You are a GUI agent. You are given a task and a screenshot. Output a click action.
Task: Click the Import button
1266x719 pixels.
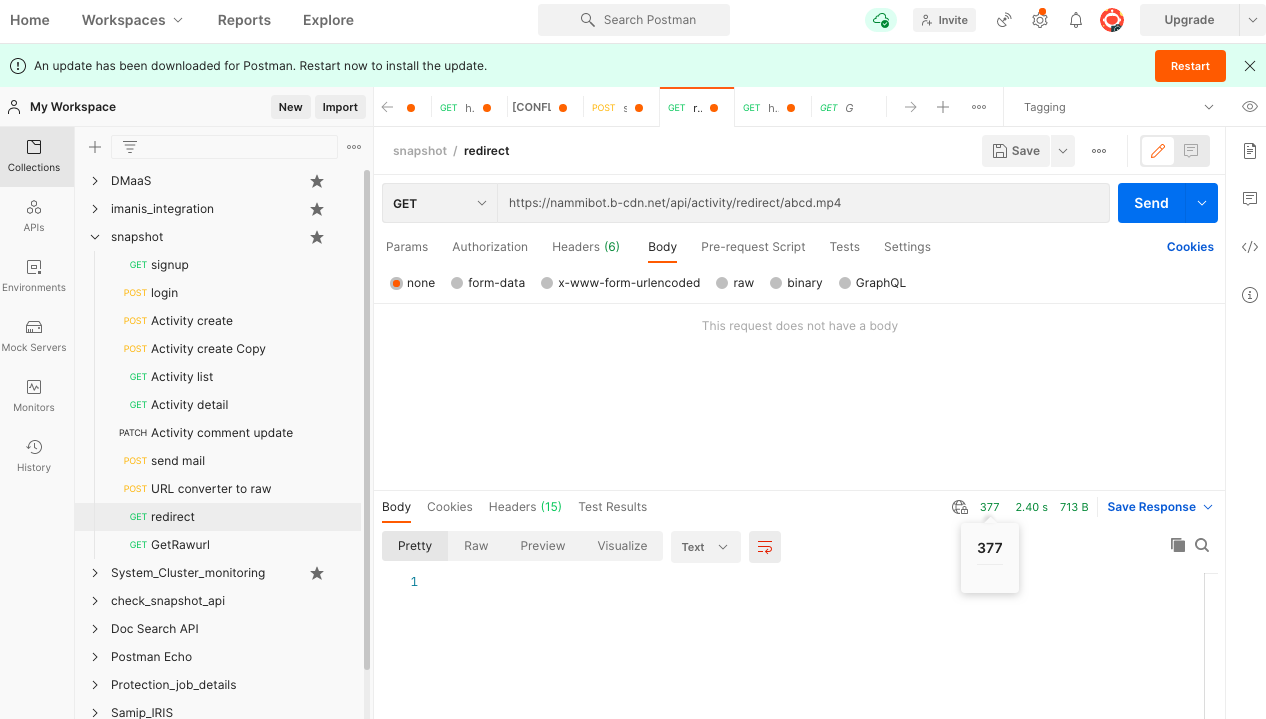[340, 107]
